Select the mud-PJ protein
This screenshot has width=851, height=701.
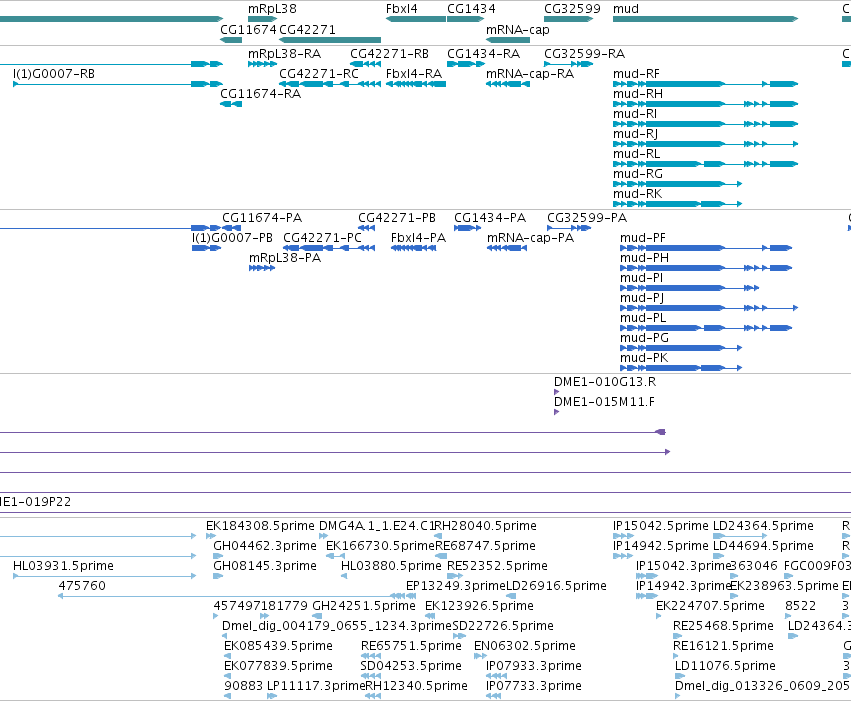coord(709,308)
